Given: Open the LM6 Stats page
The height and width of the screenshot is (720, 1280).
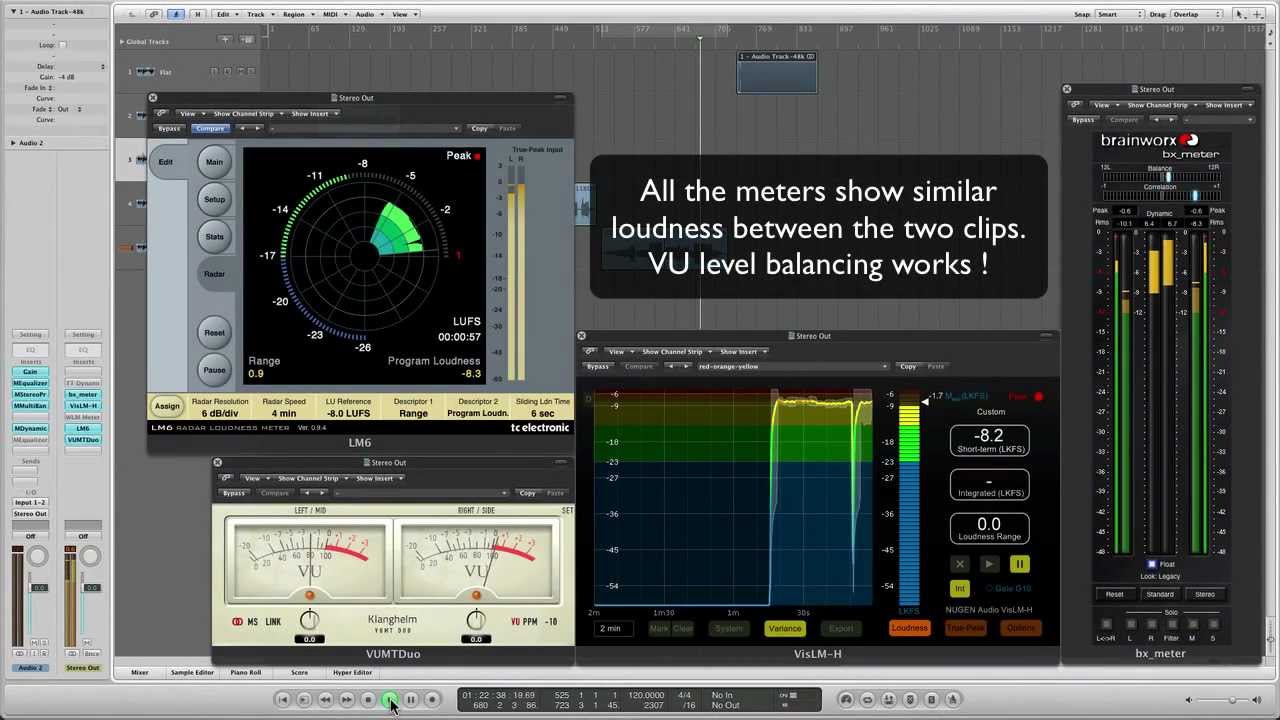Looking at the screenshot, I should coord(214,237).
